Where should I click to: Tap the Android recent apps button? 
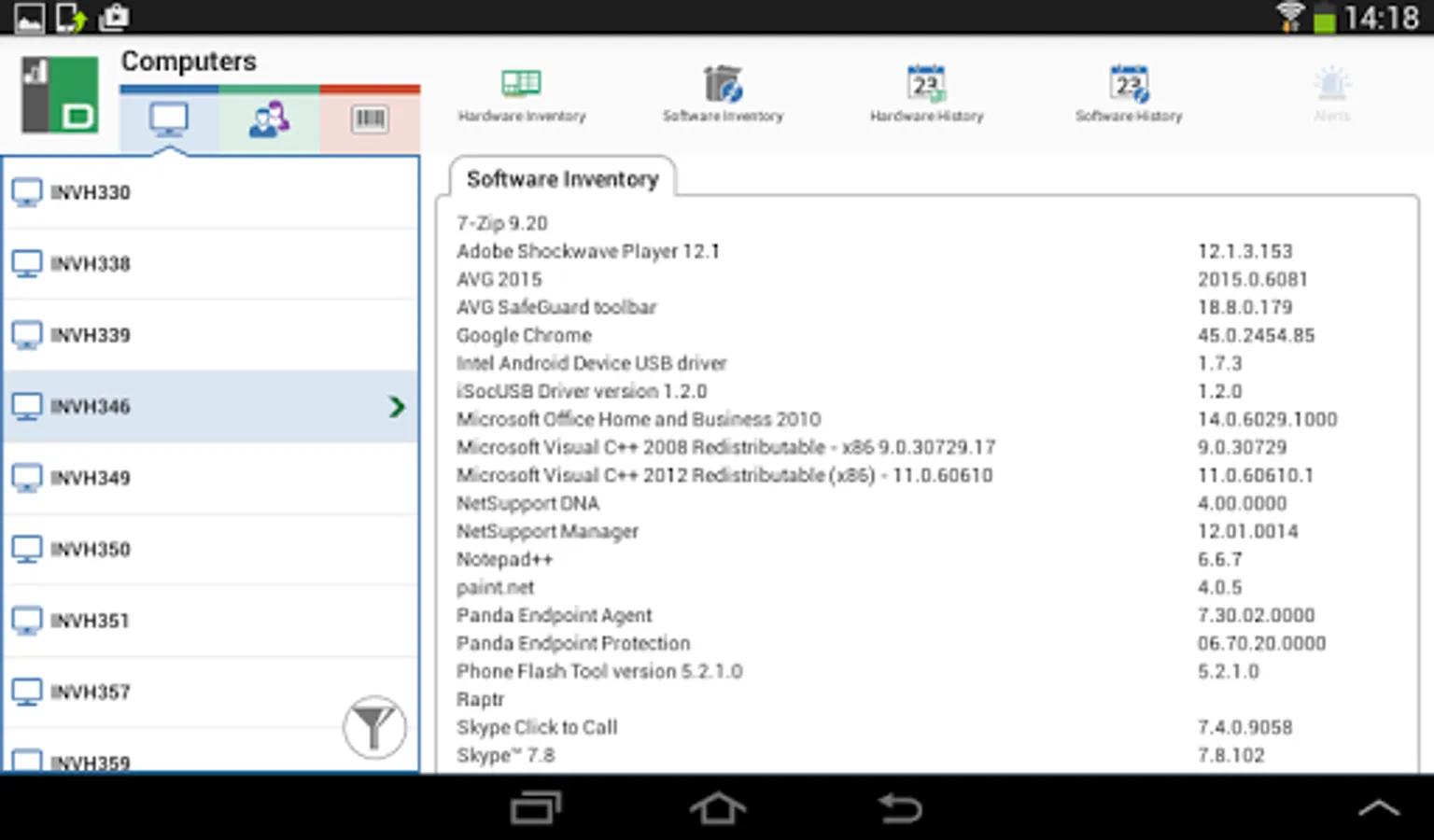click(536, 808)
